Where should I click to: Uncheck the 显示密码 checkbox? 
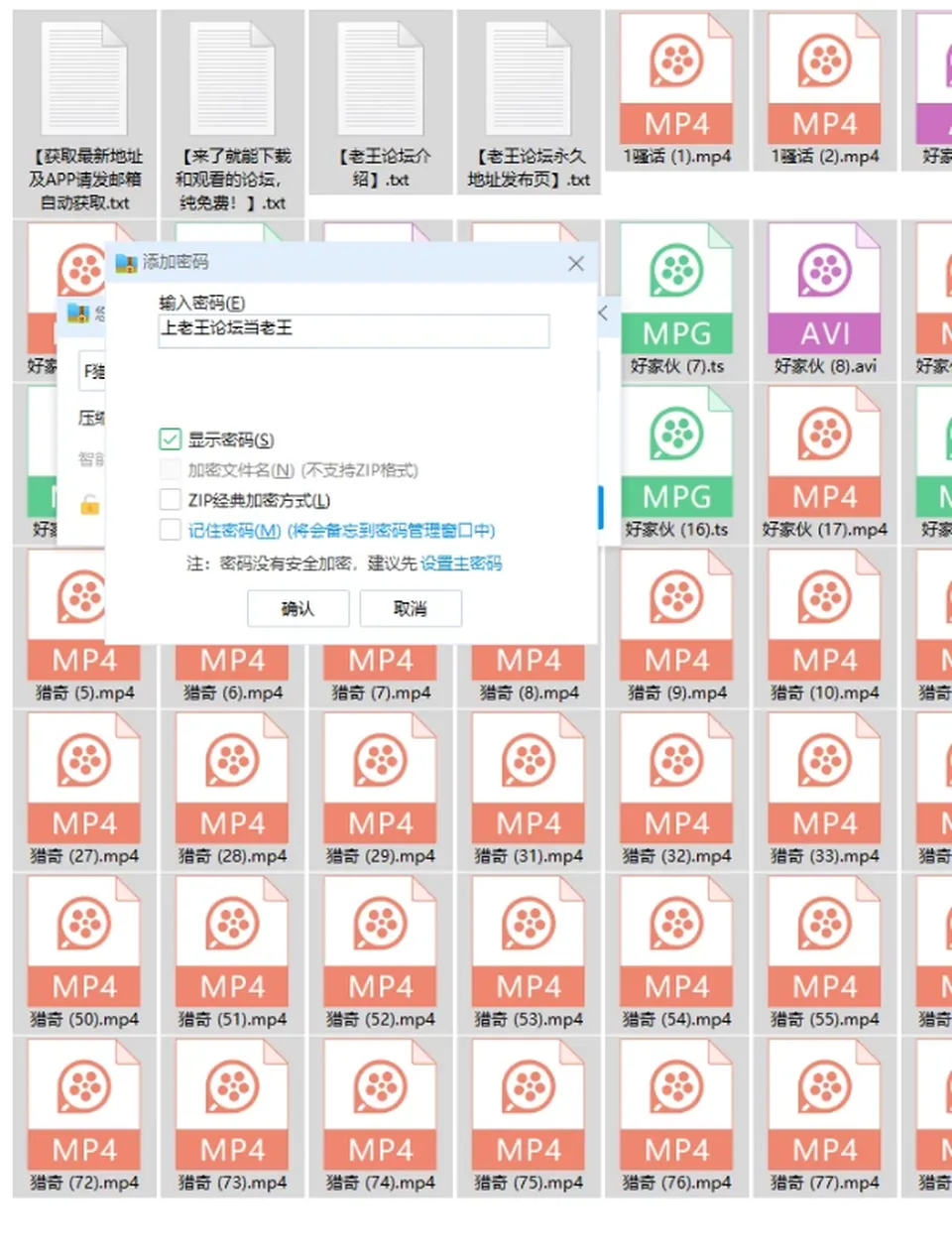click(171, 439)
